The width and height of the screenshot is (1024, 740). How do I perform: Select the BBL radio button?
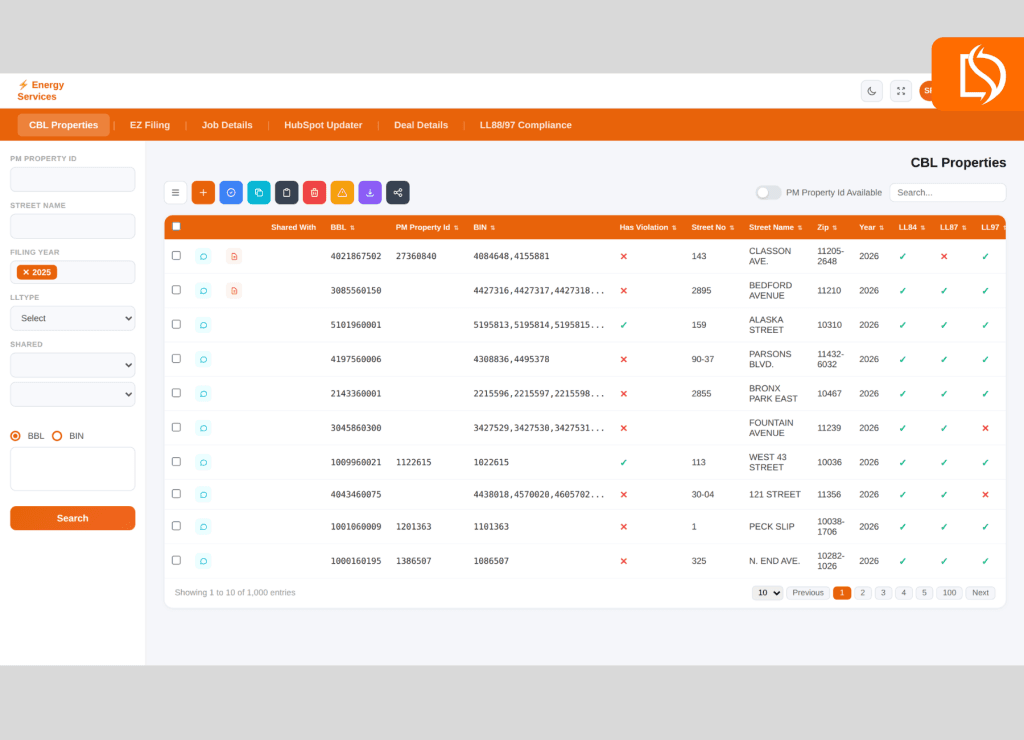(16, 436)
